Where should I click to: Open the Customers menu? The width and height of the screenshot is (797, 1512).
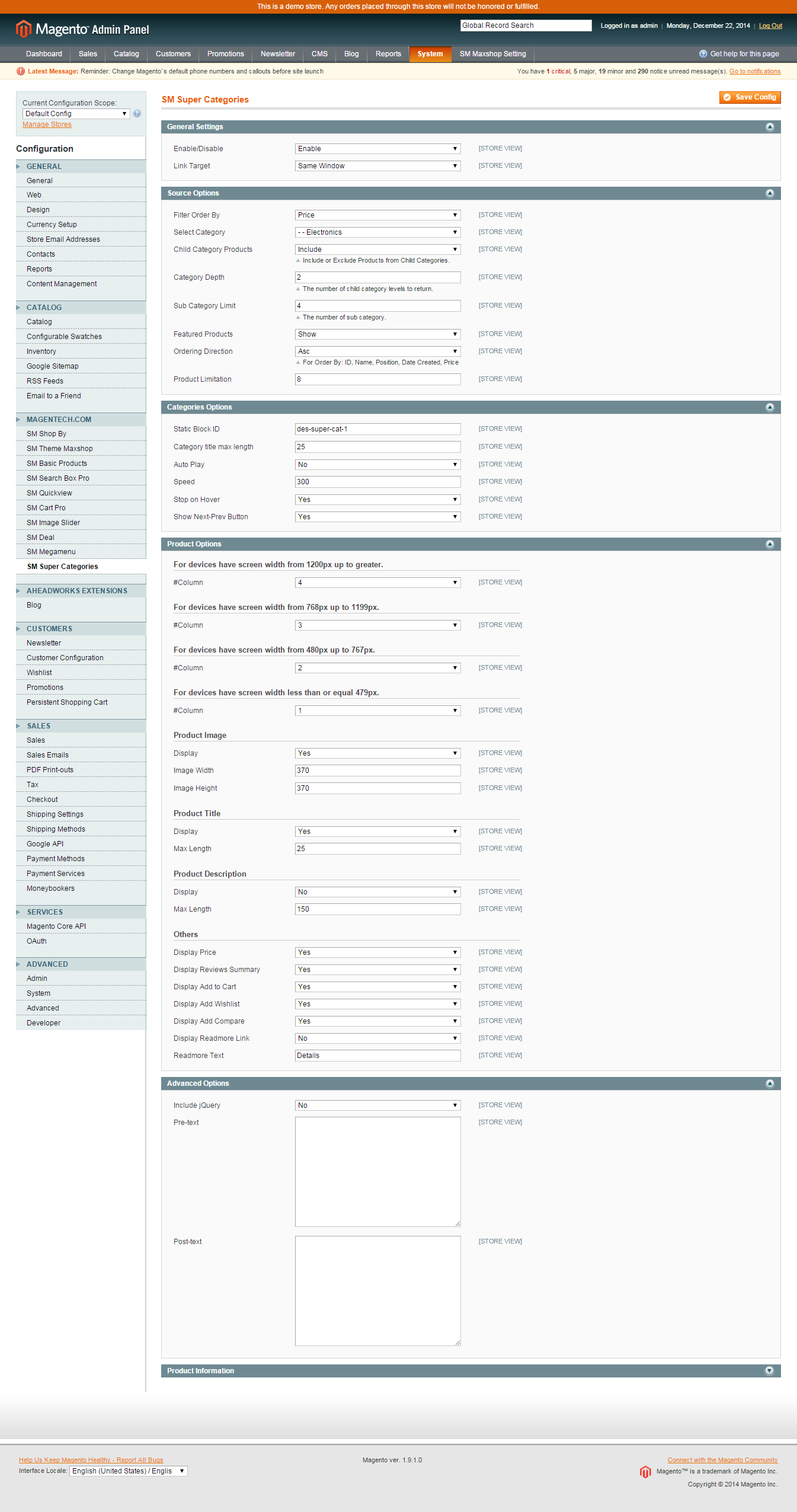click(173, 54)
